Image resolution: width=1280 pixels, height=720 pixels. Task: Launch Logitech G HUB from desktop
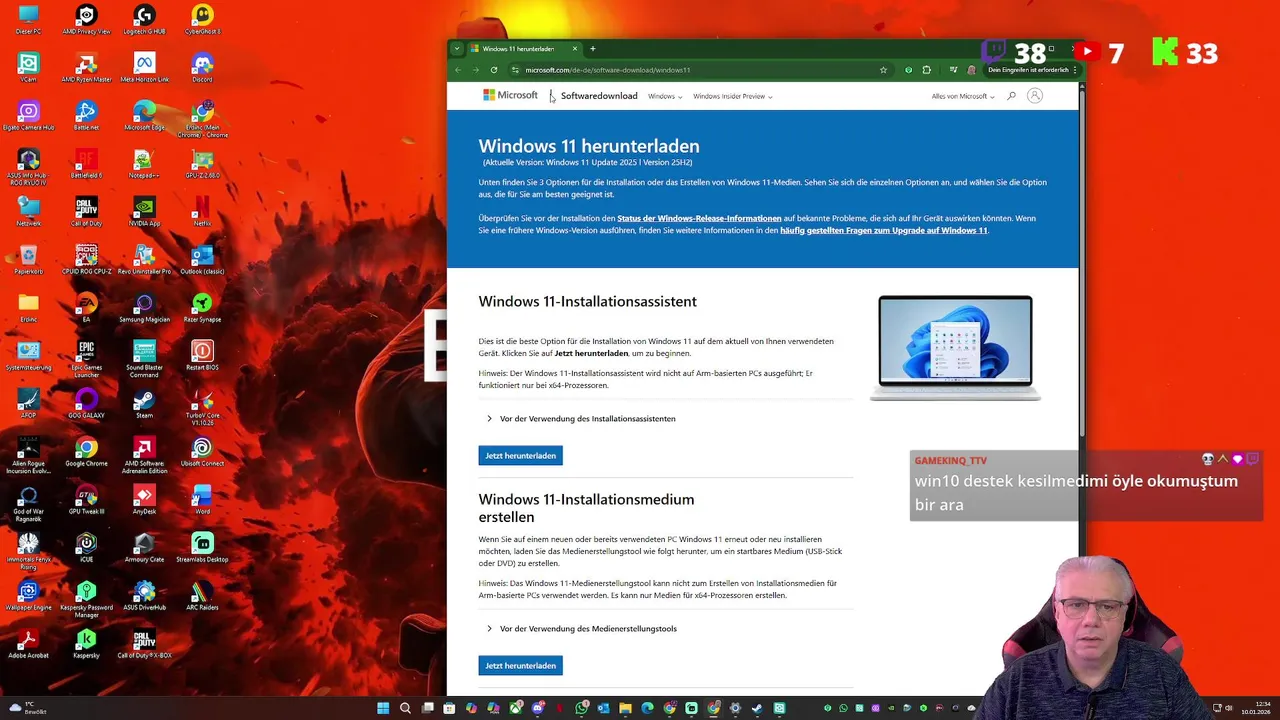pyautogui.click(x=144, y=19)
